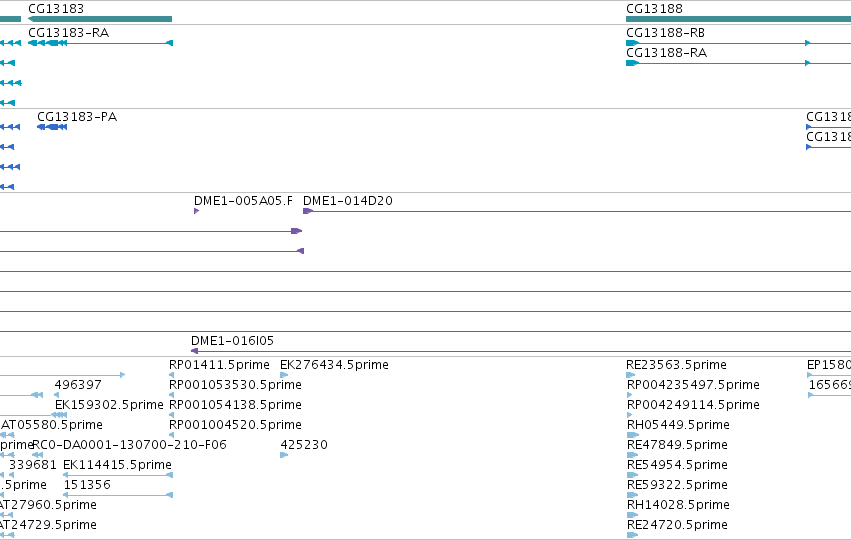Select EST EK276434.5prime
Image resolution: width=851 pixels, height=540 pixels.
(x=334, y=365)
